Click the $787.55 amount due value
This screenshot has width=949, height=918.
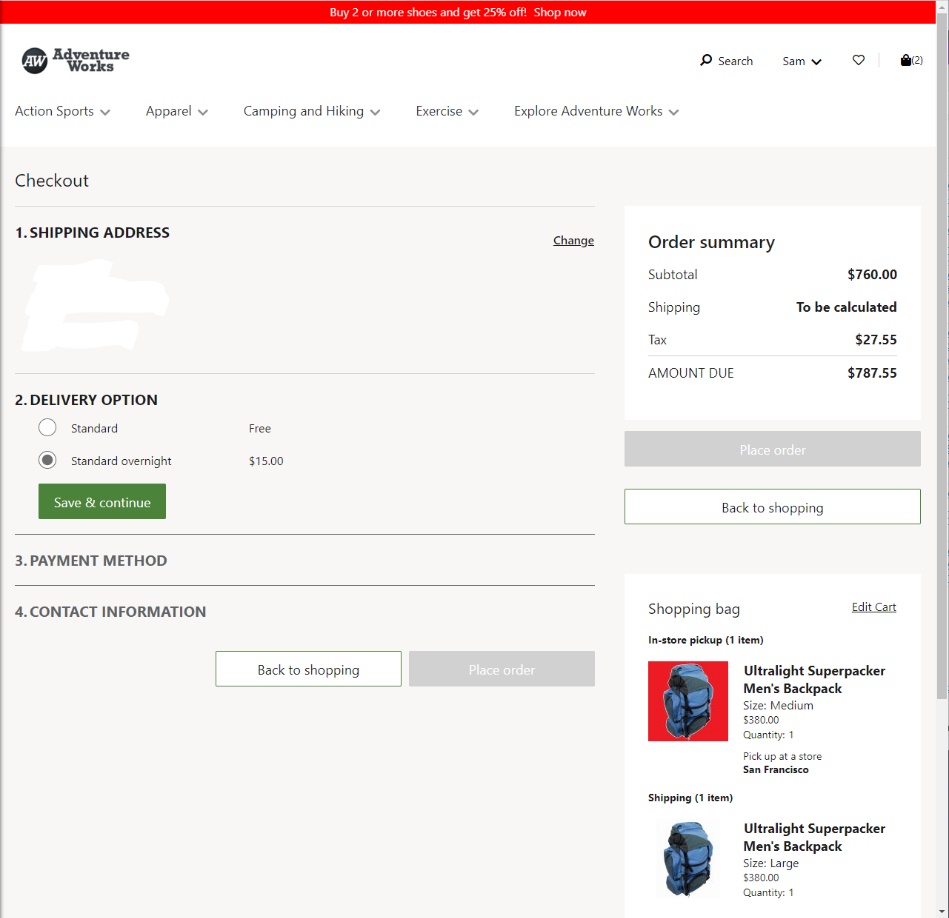872,373
